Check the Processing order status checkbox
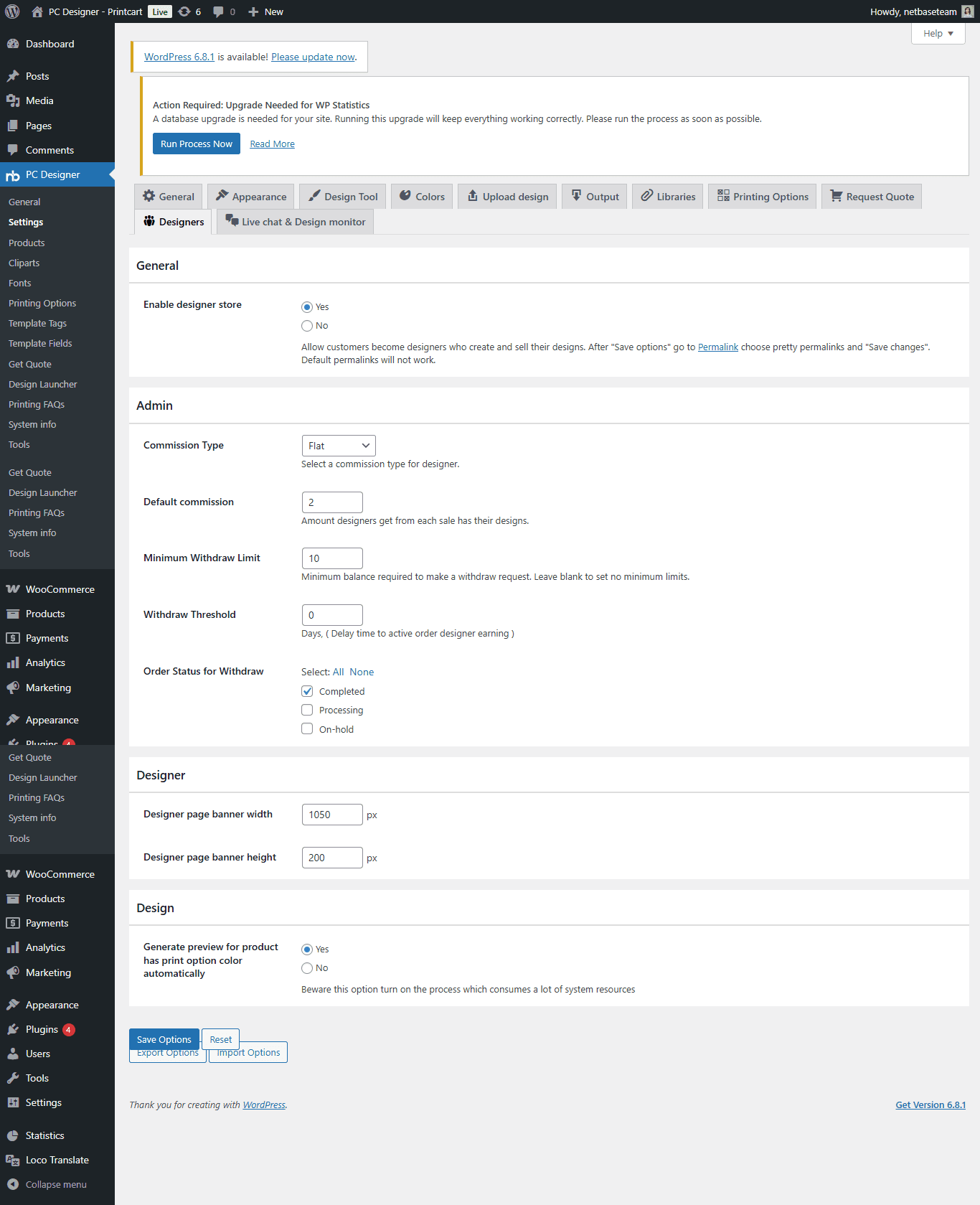 [x=307, y=710]
